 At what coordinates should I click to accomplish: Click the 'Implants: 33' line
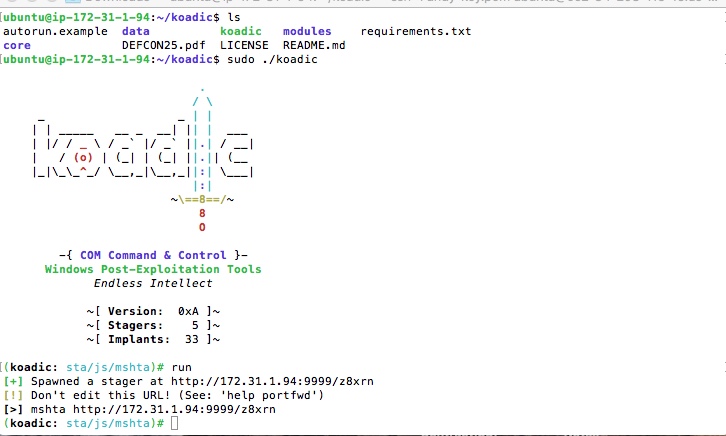click(153, 339)
